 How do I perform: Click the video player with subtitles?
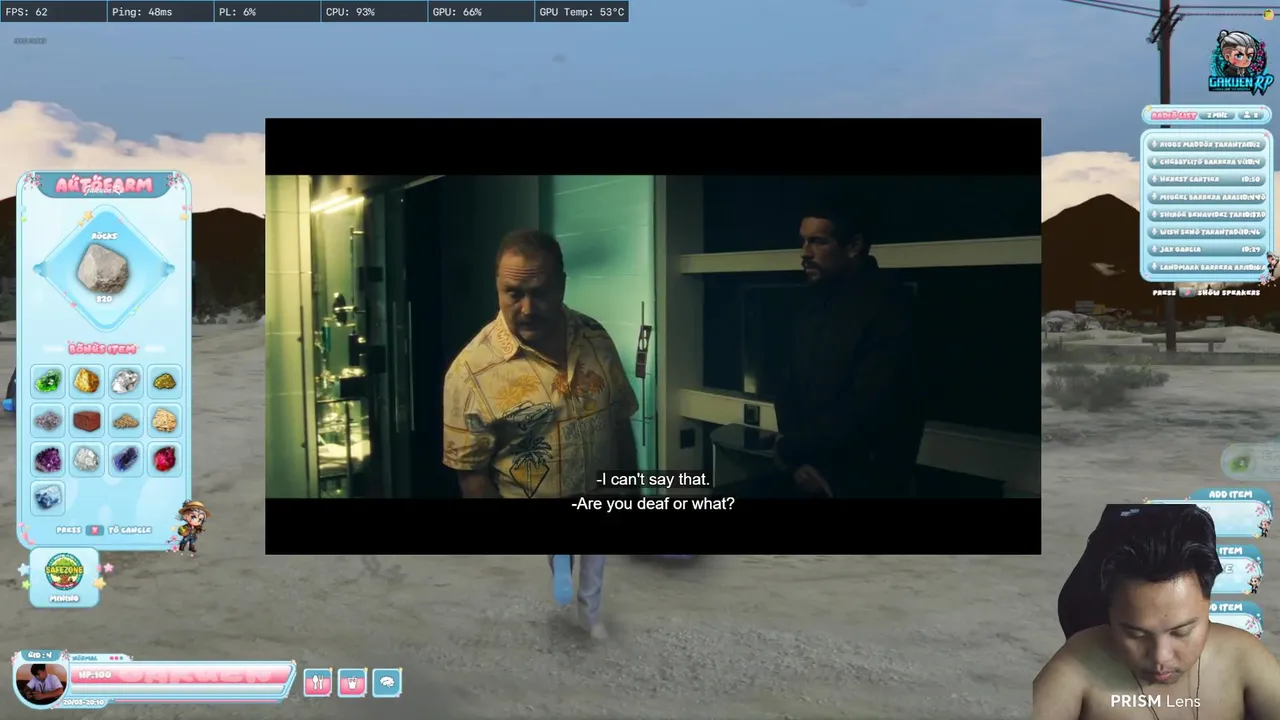[653, 336]
